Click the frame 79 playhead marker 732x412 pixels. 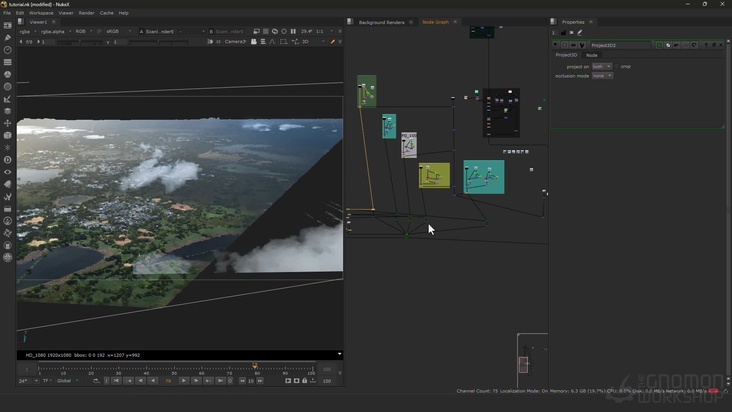[x=255, y=365]
